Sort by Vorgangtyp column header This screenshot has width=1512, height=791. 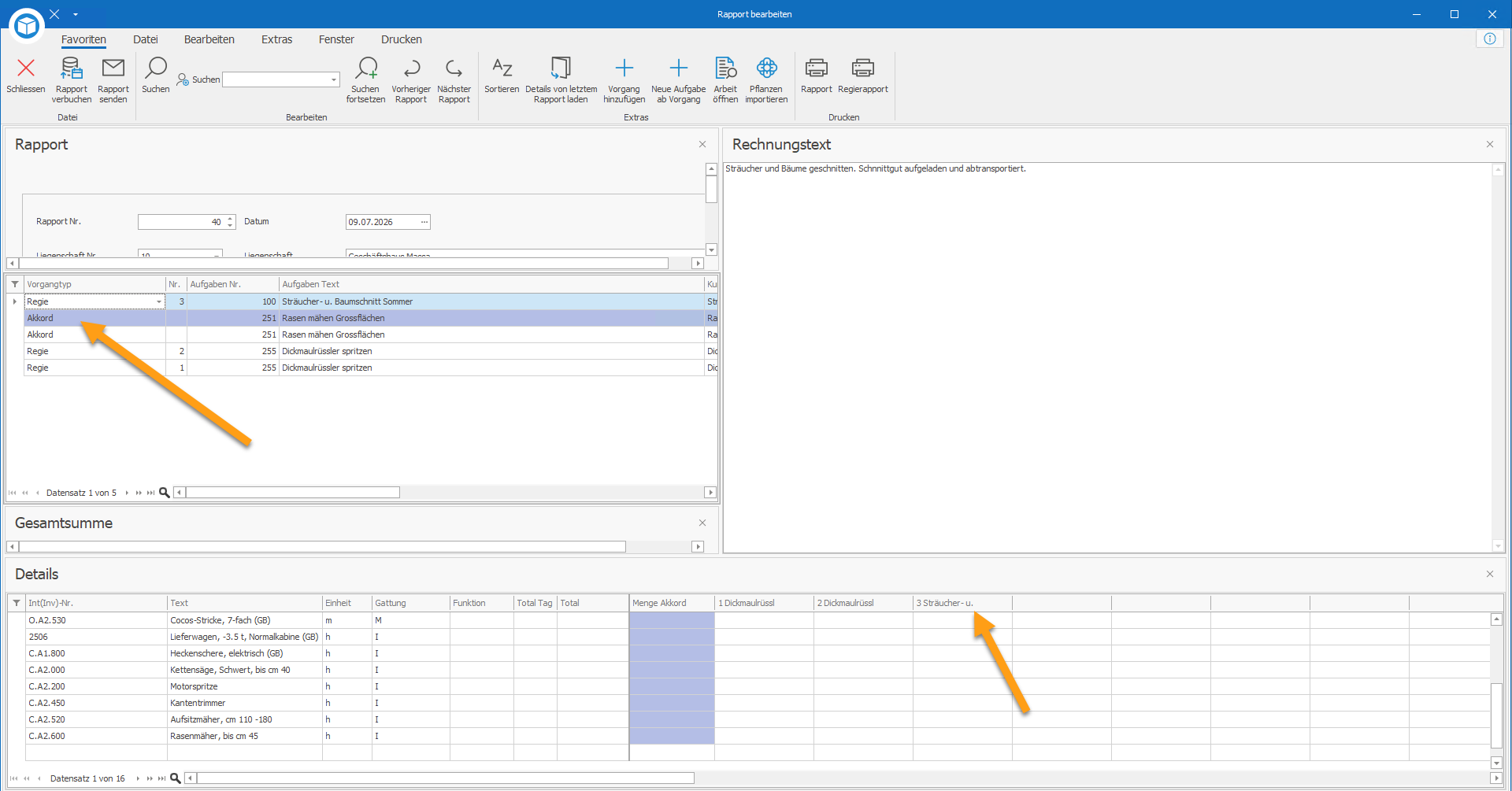click(94, 284)
